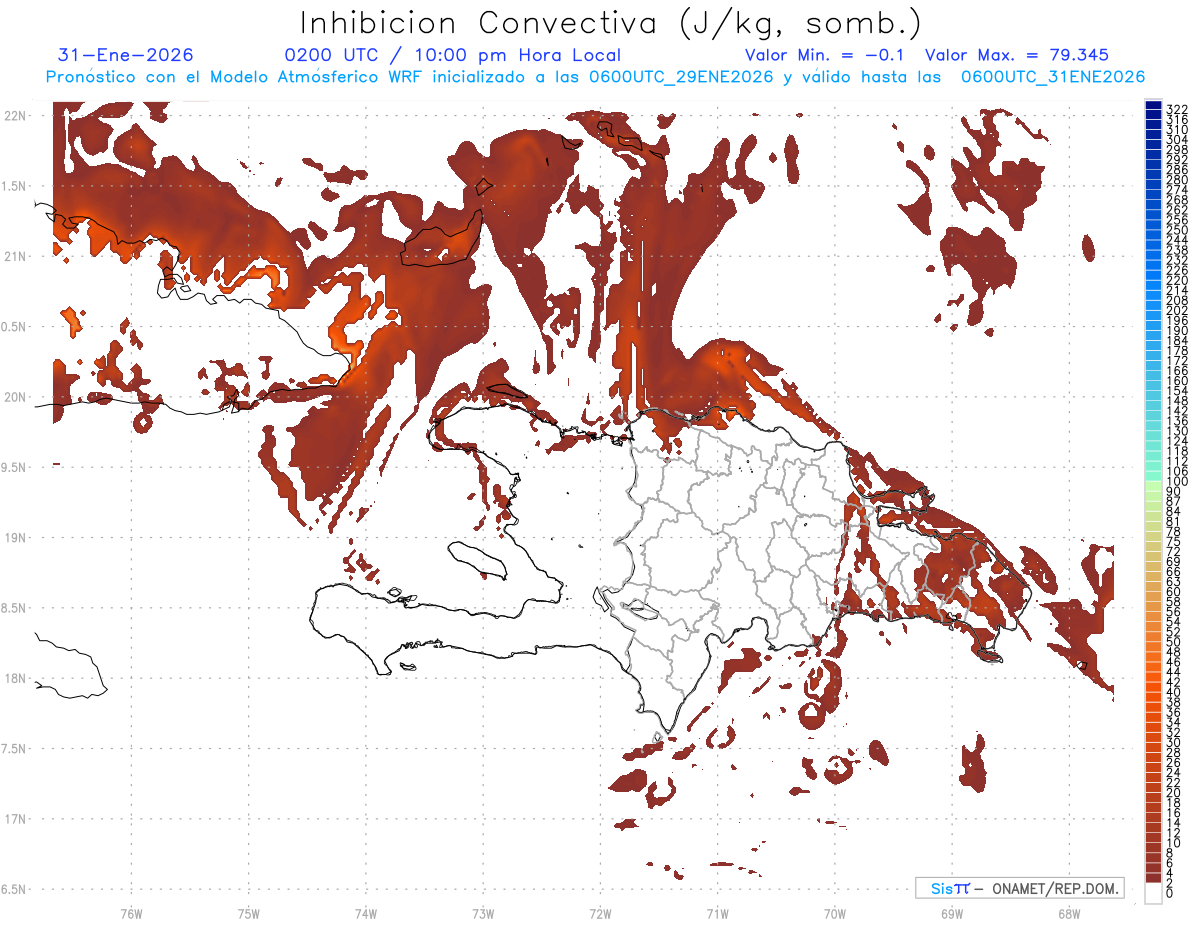1200x927 pixels.
Task: Click the '72W' longitude label
Action: (x=600, y=913)
